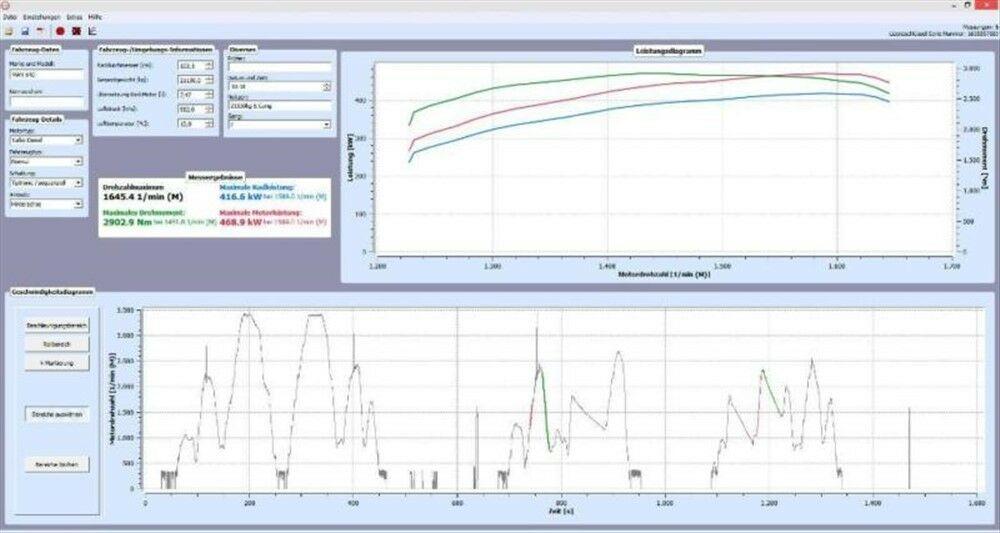Expand the Gang dropdown
The width and height of the screenshot is (1000, 533).
326,125
